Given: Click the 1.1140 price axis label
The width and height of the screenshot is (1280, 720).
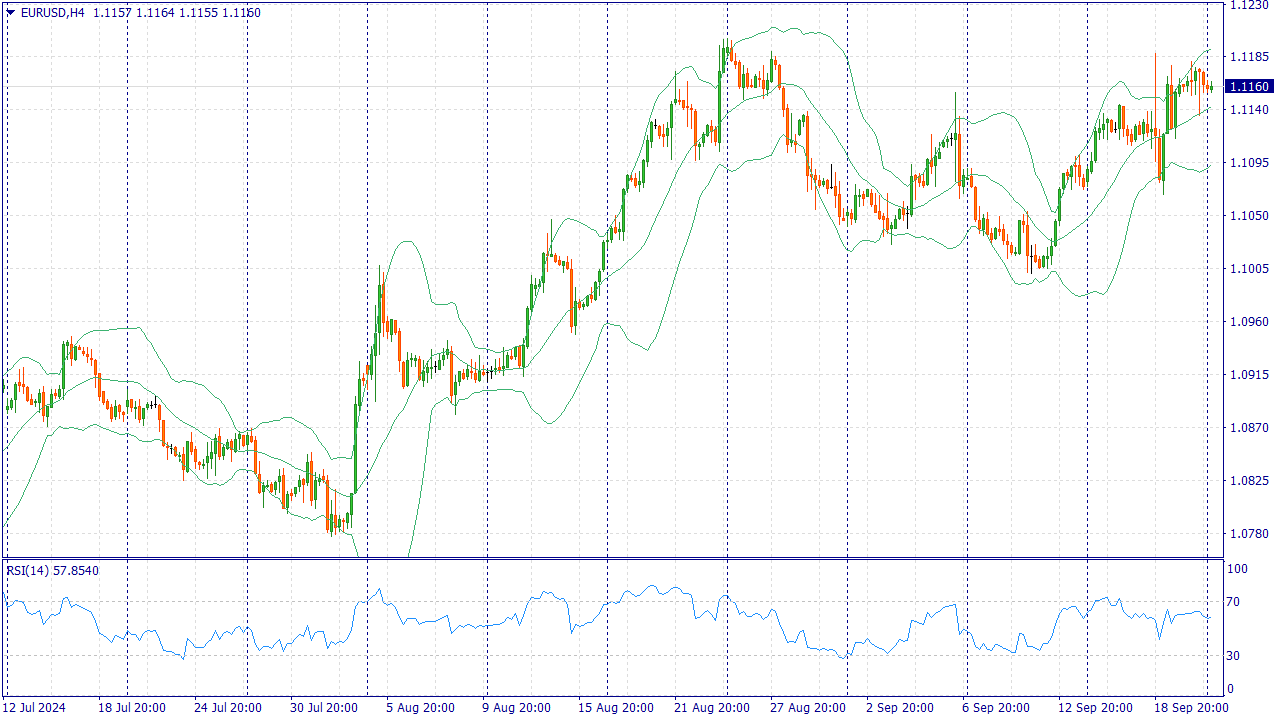Looking at the screenshot, I should 1249,109.
